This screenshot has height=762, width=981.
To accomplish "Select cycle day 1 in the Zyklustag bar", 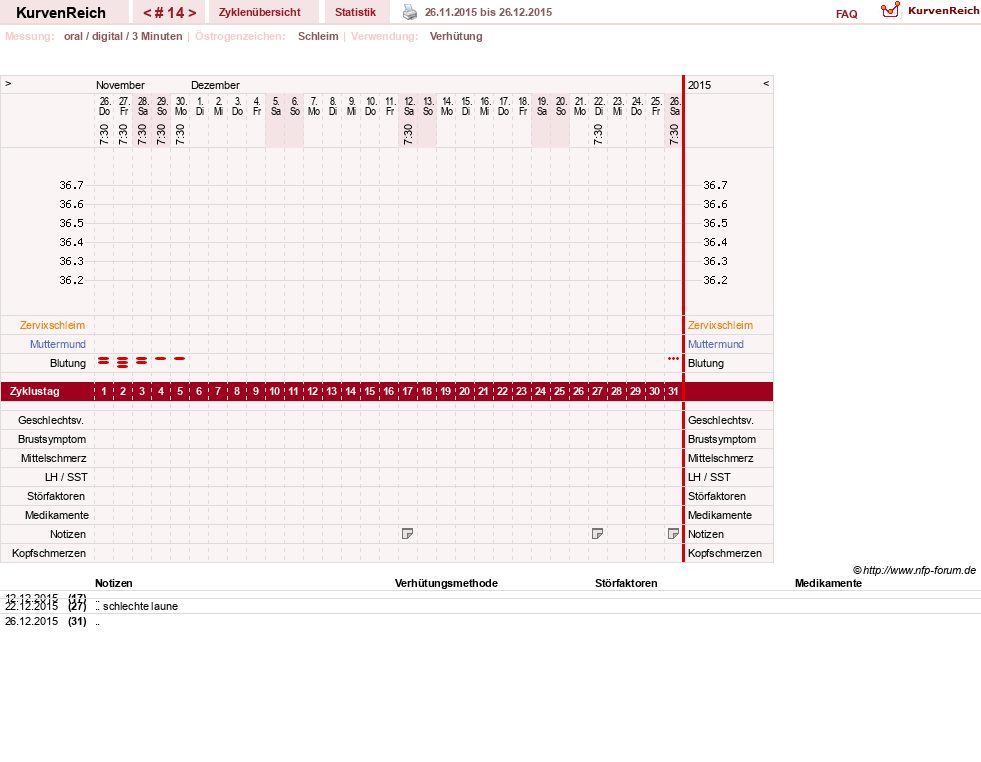I will click(104, 391).
